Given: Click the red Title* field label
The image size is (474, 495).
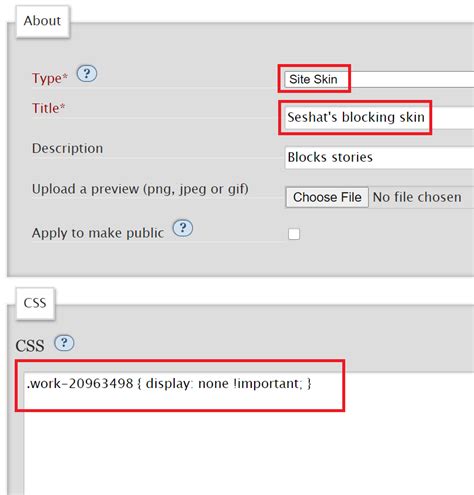Looking at the screenshot, I should point(48,108).
